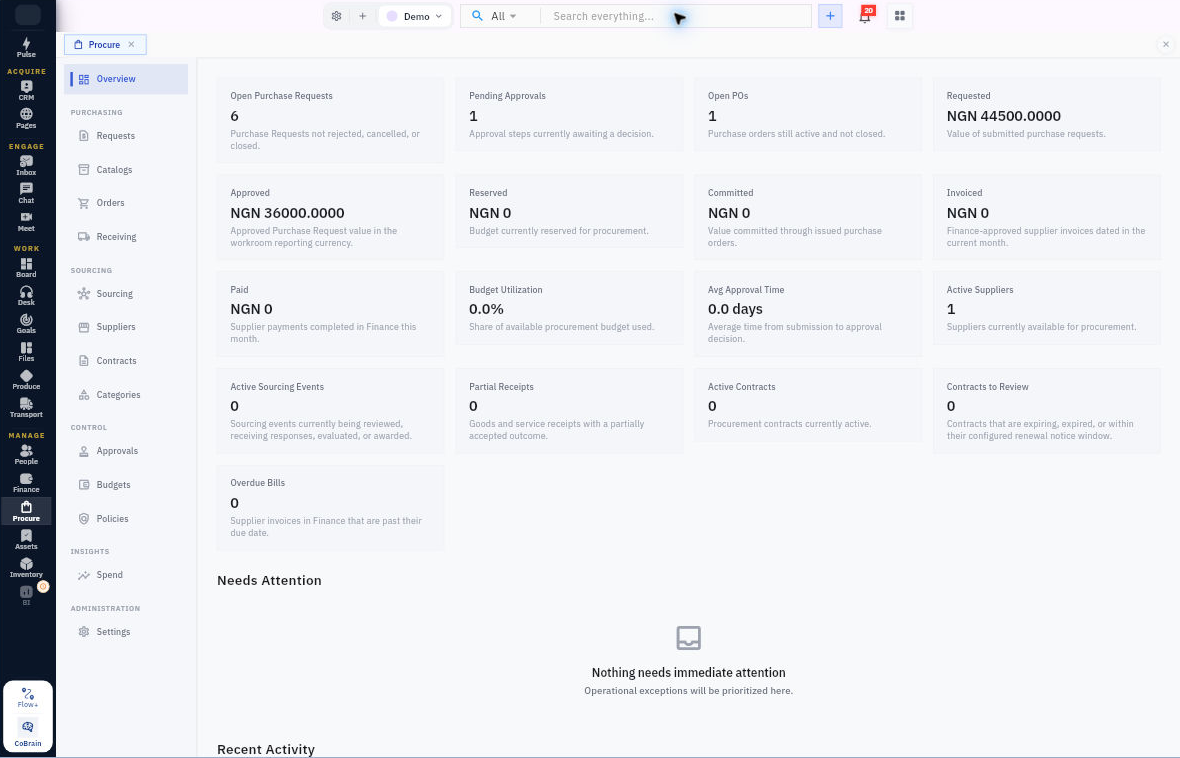The width and height of the screenshot is (1180, 758).
Task: Open the Board module icon
Action: (26, 267)
